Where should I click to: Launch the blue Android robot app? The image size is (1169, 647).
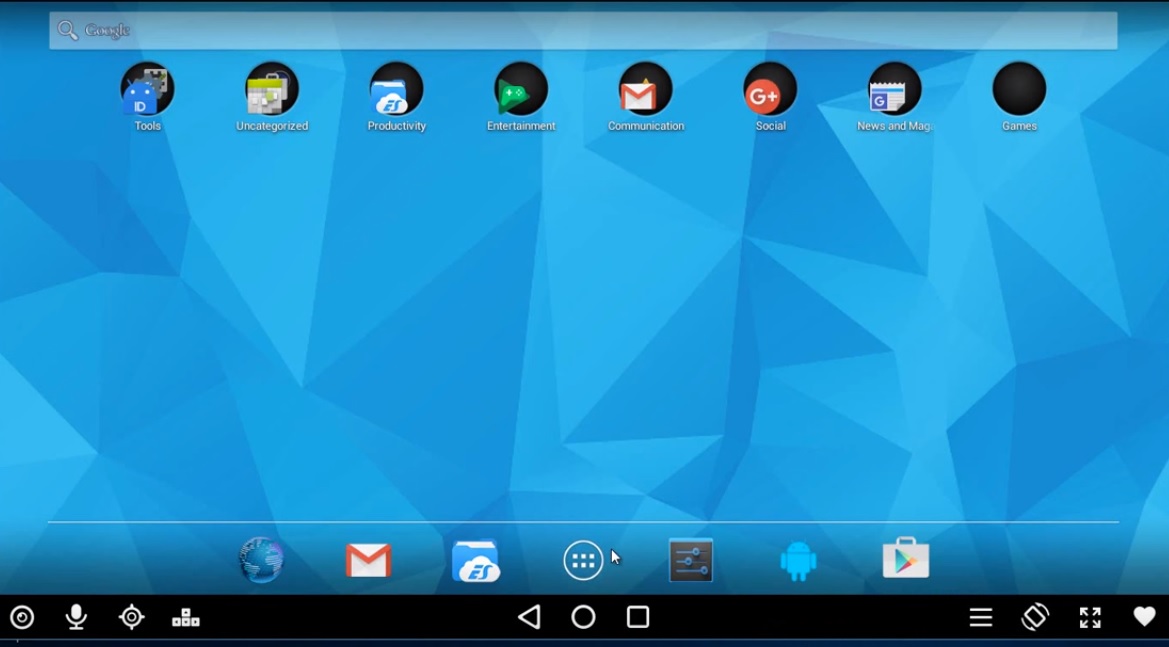click(798, 561)
